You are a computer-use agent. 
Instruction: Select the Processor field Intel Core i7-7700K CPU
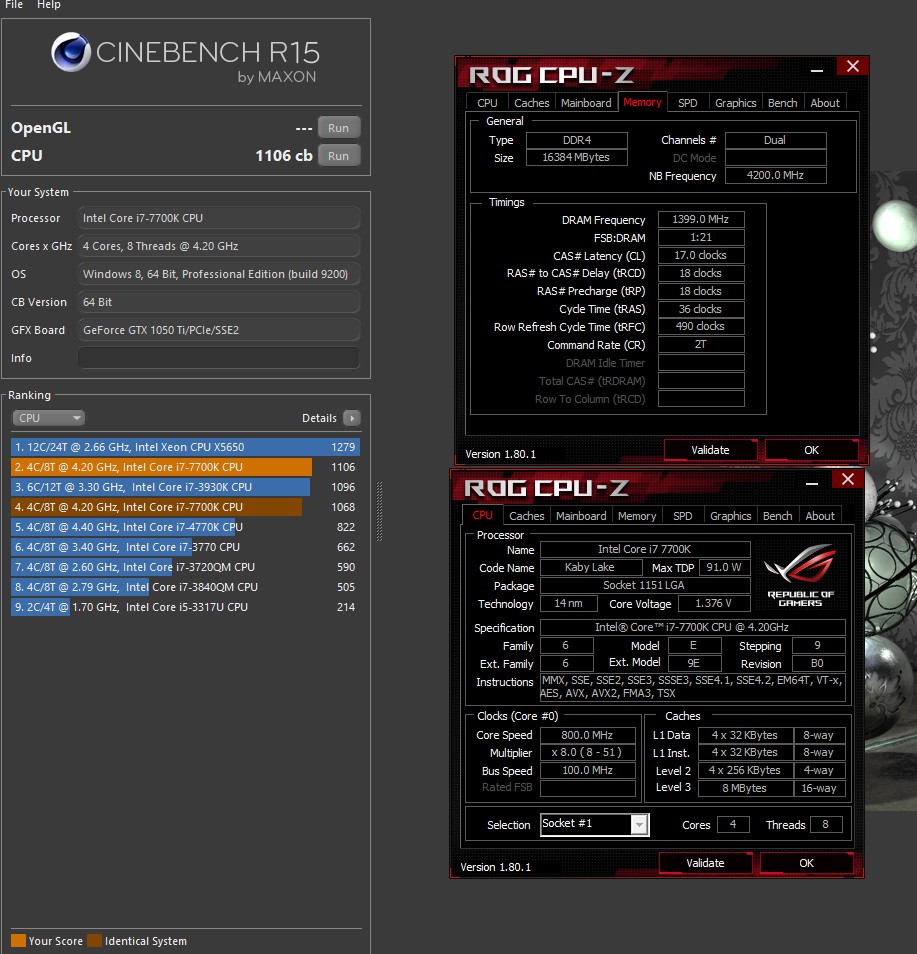click(x=218, y=218)
